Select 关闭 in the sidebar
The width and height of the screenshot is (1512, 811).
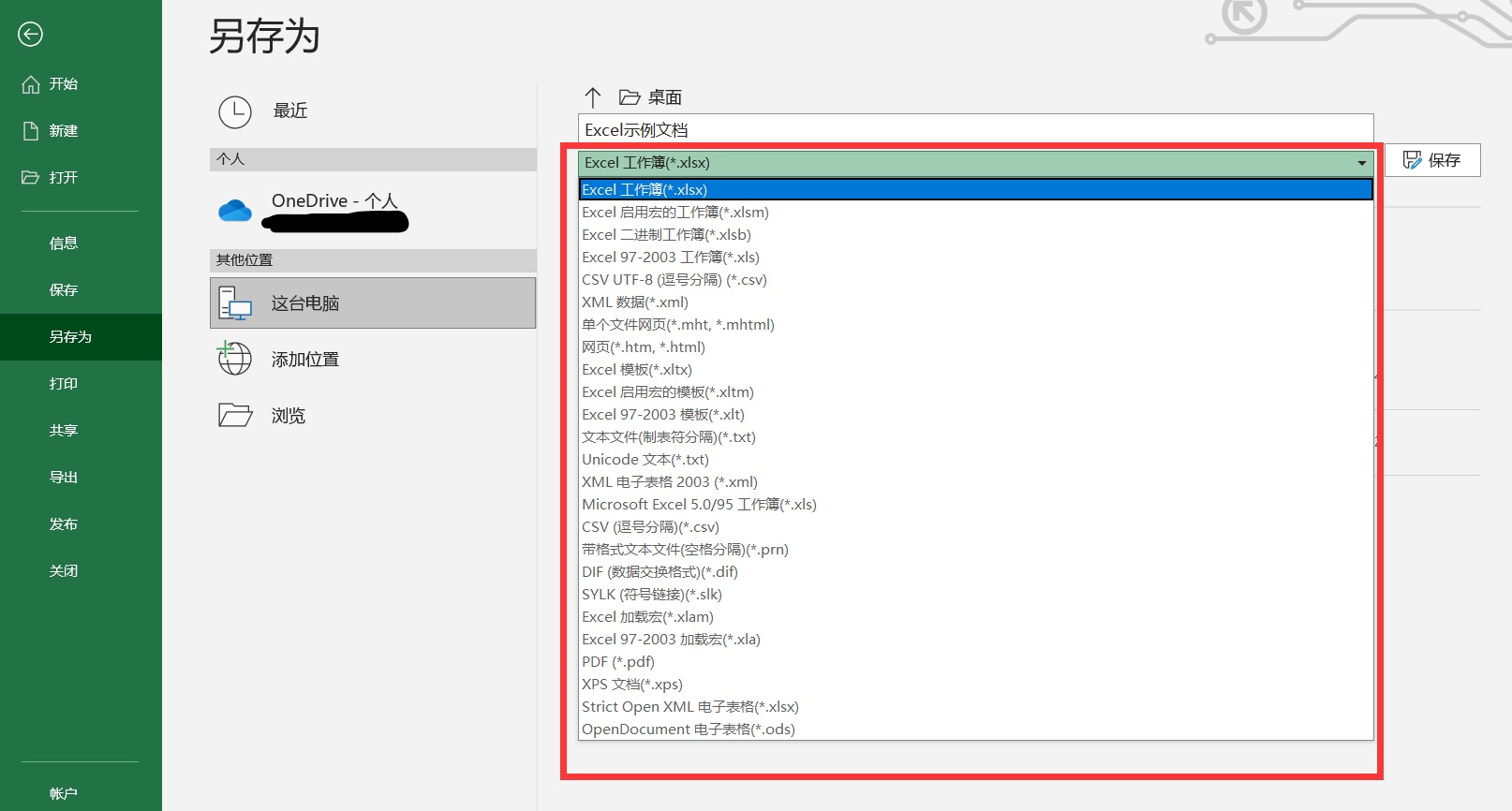pyautogui.click(x=64, y=571)
